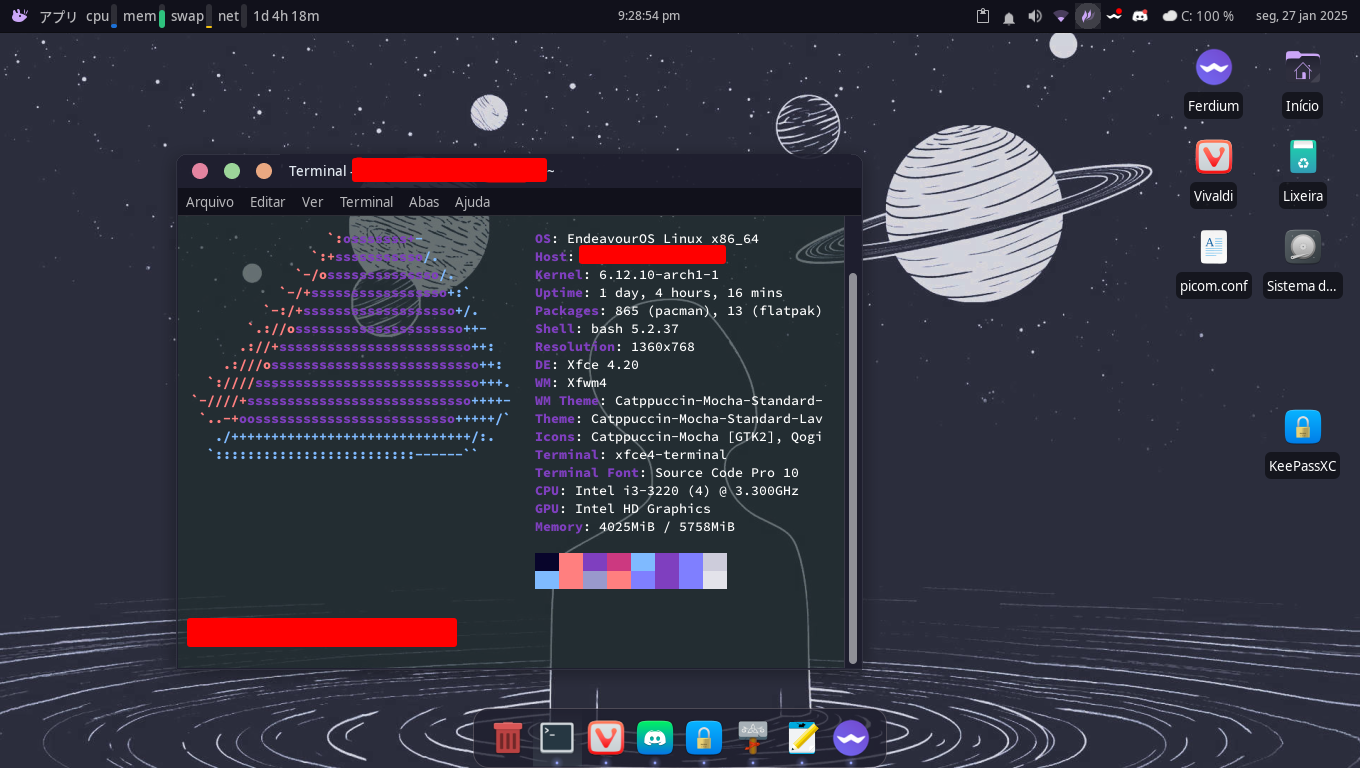Open the Terminal menu in menu bar

(x=367, y=202)
